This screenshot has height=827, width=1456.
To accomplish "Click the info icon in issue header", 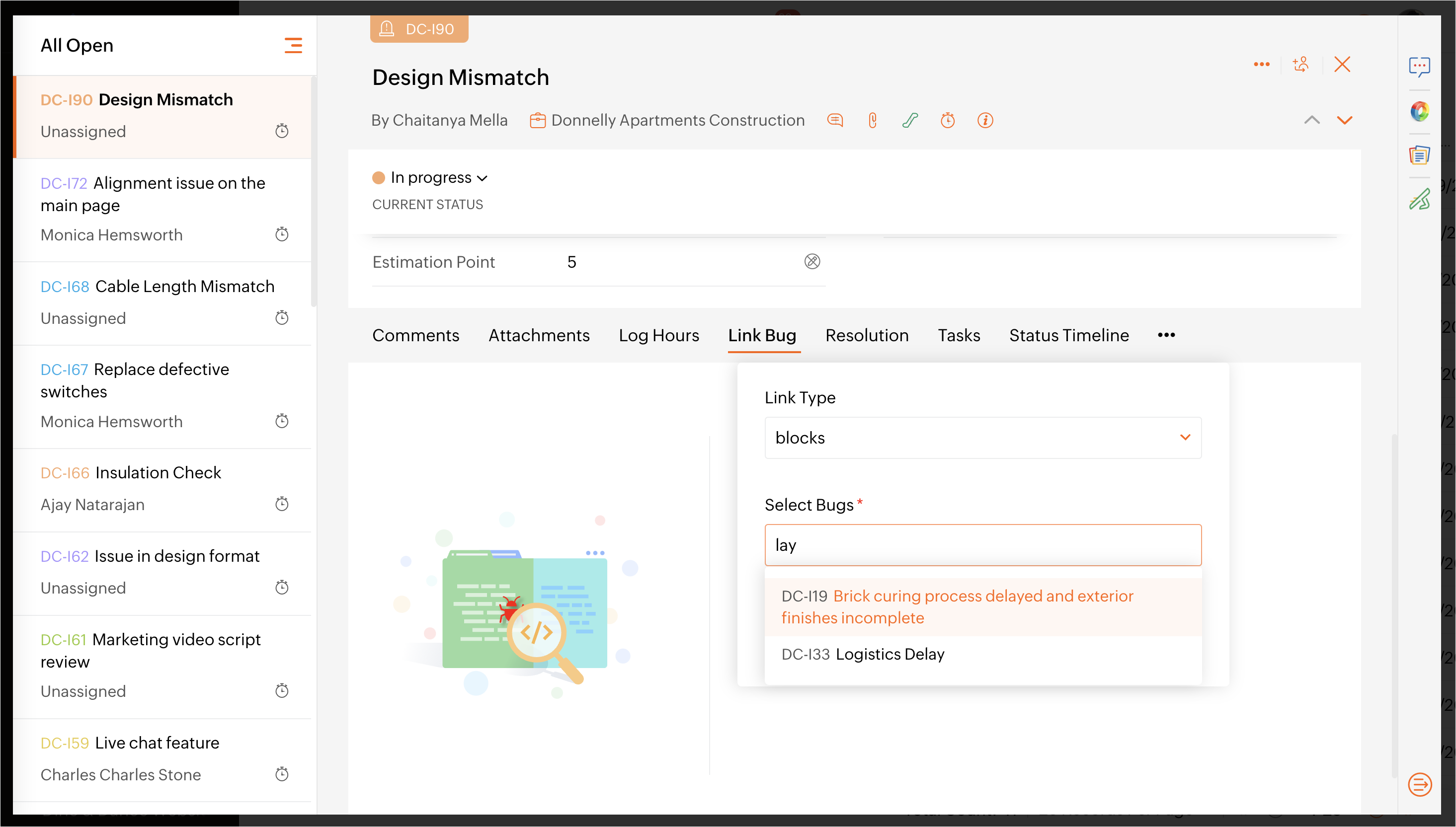I will pyautogui.click(x=984, y=120).
